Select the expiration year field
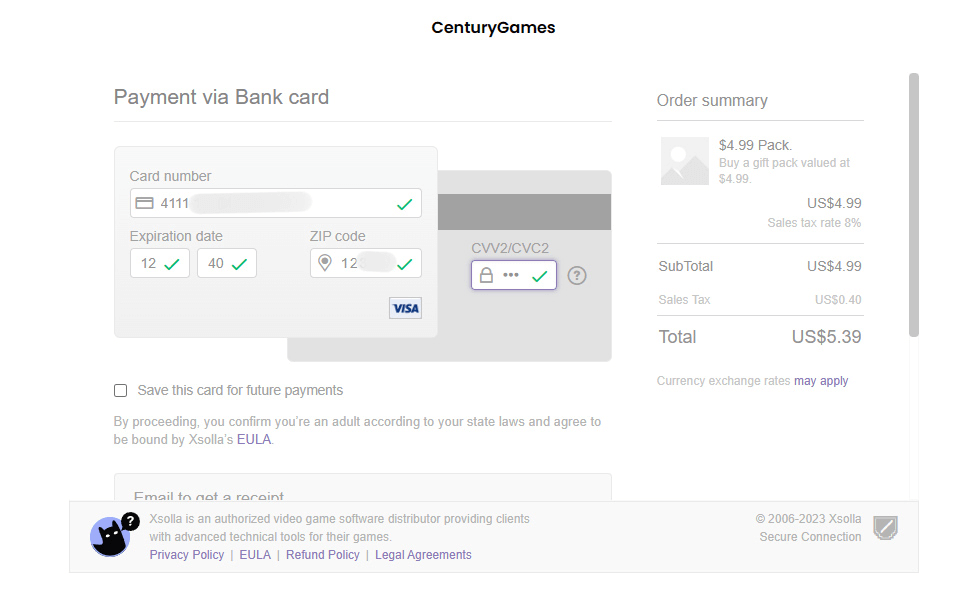The width and height of the screenshot is (966, 603). coord(226,264)
